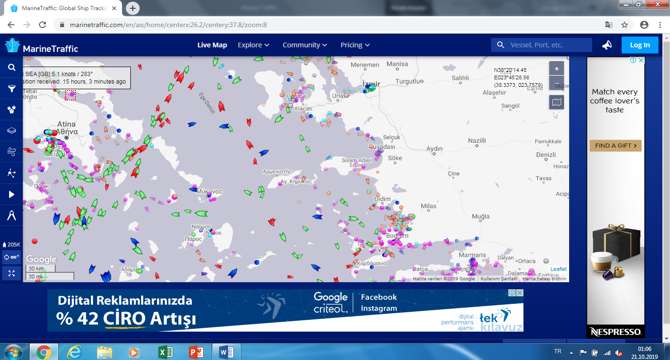Viewport: 670px width, 360px height.
Task: Open Excel from the Windows taskbar
Action: pyautogui.click(x=165, y=352)
